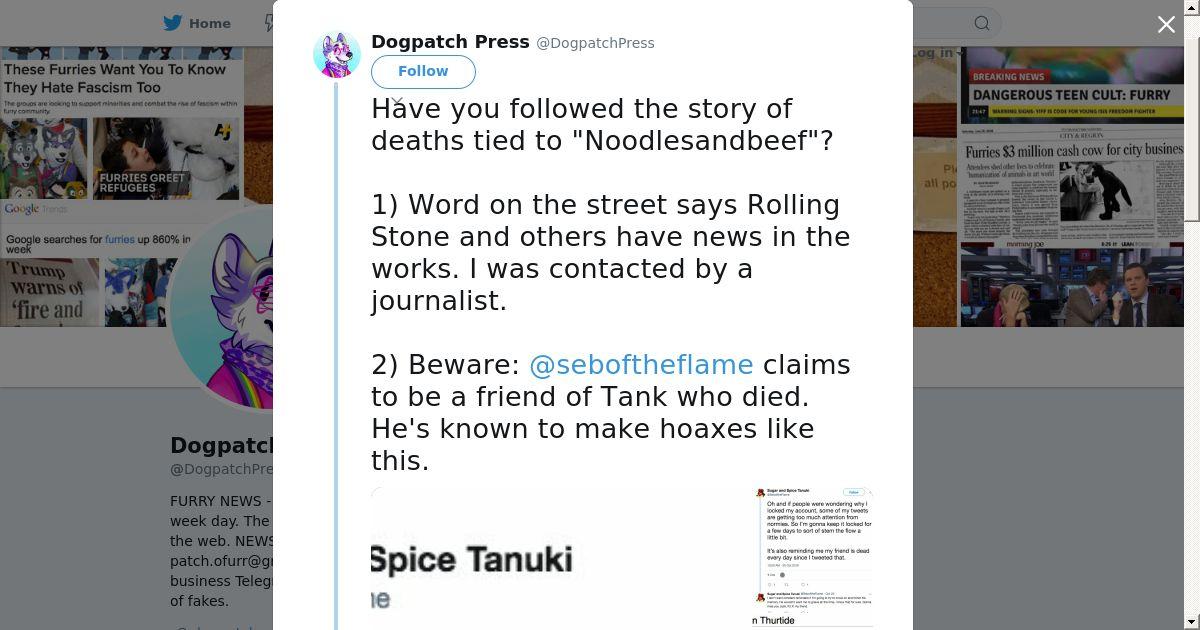Close the tweet overlay with the X

click(x=1166, y=25)
